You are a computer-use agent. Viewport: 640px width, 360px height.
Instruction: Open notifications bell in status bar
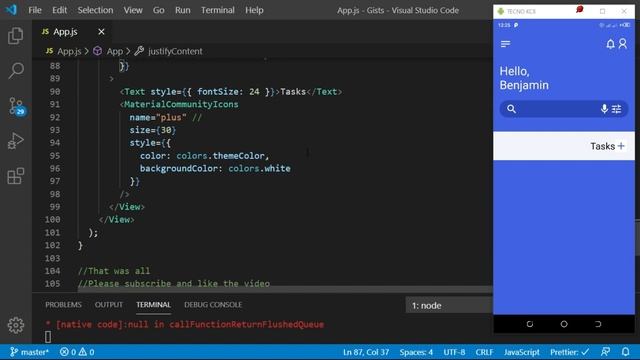625,352
